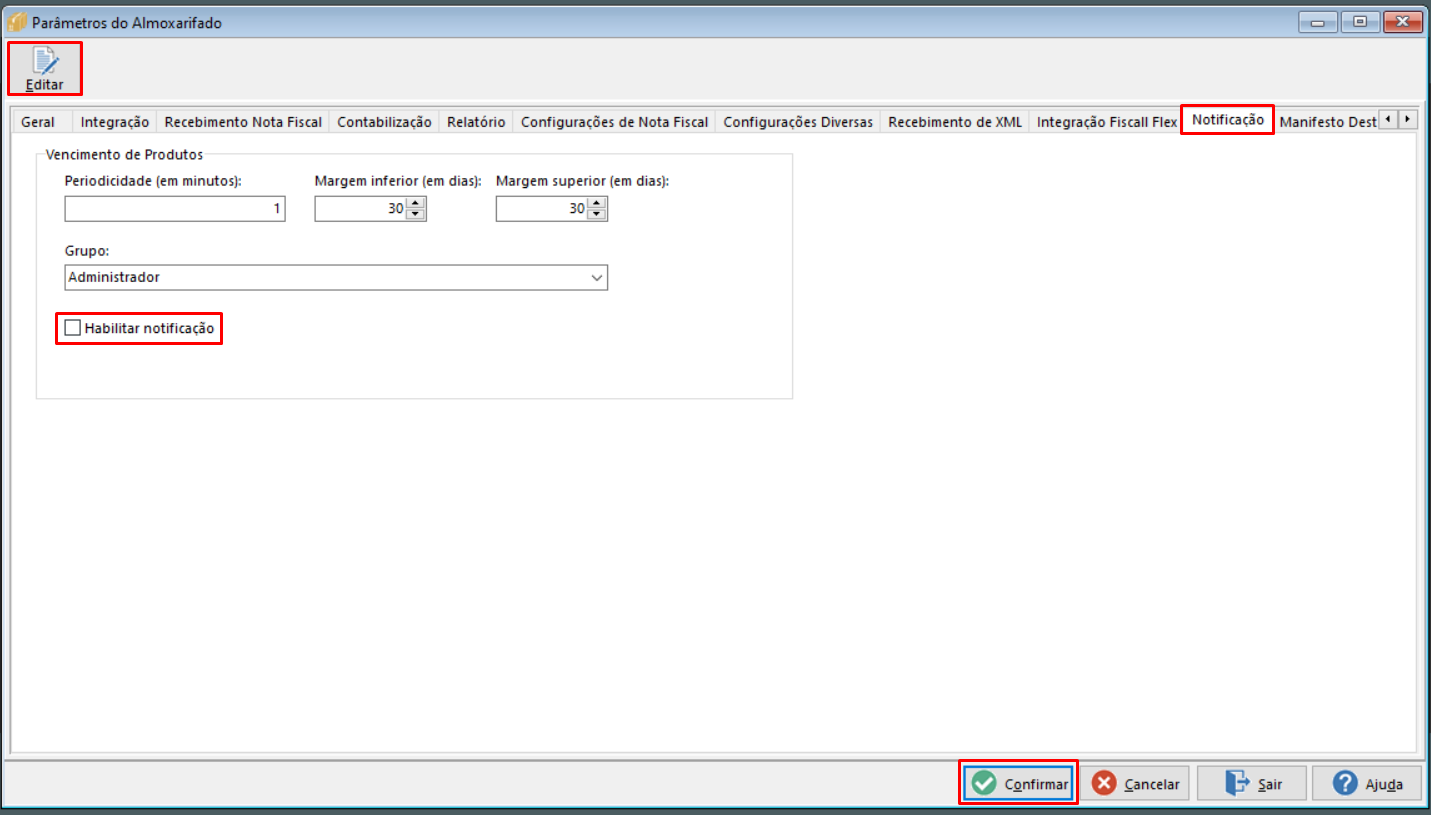Click the Periodicidade (em minutos) field
The height and width of the screenshot is (815, 1431).
pyautogui.click(x=175, y=209)
